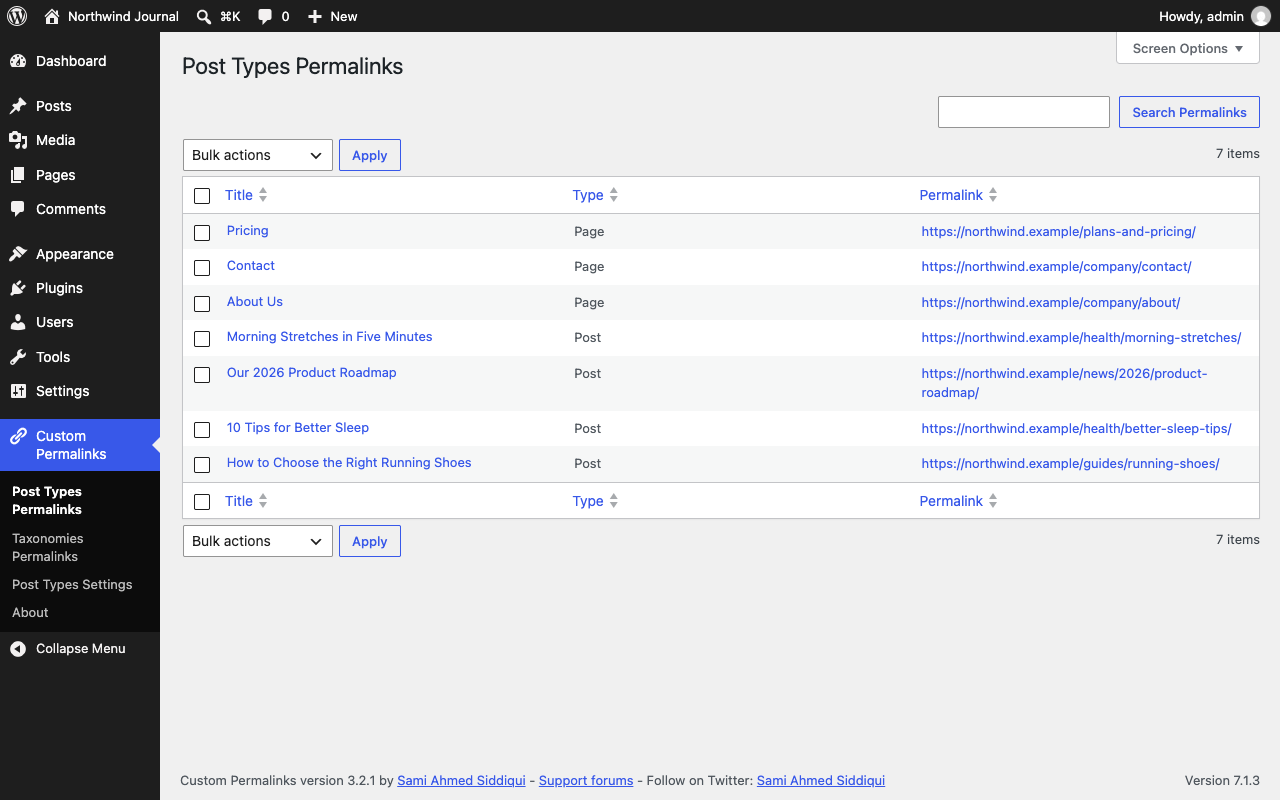Viewport: 1280px width, 800px height.
Task: Check the box for the Pricing row
Action: coord(202,233)
